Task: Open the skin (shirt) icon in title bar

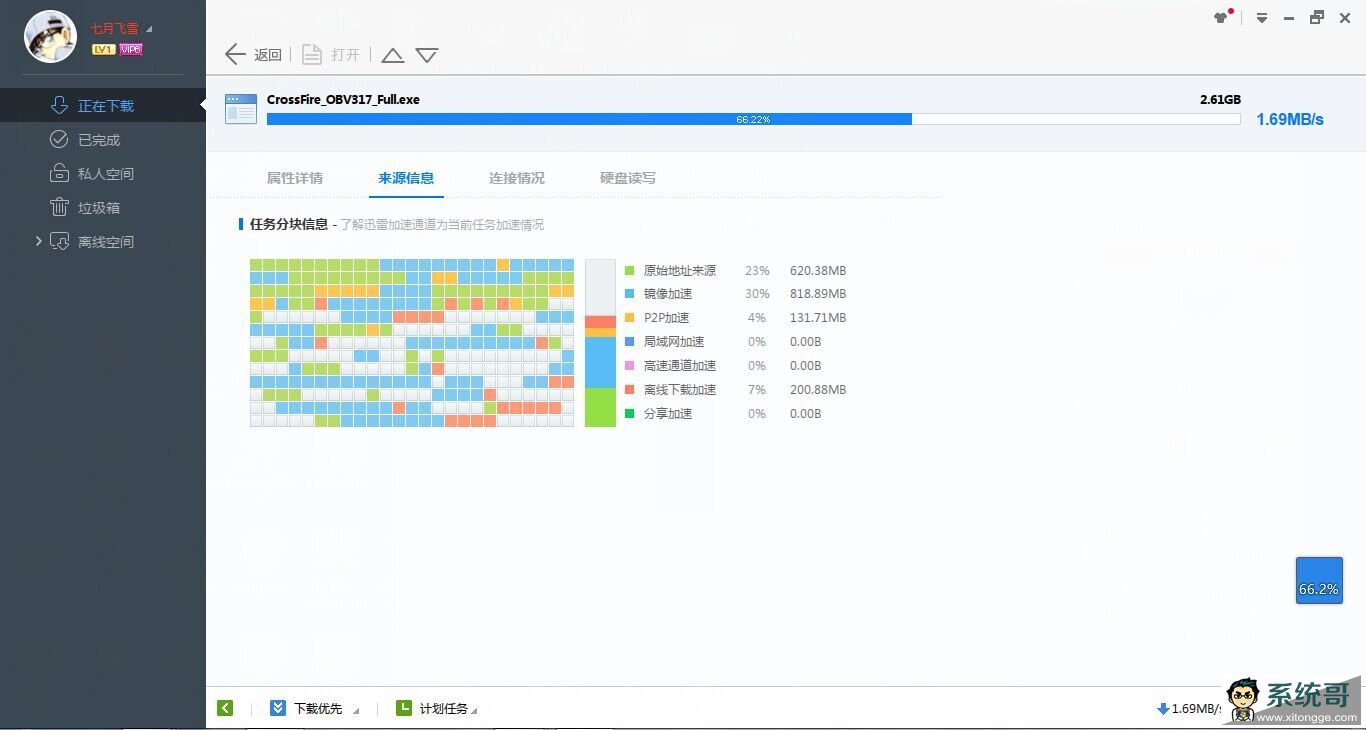Action: coord(1222,17)
